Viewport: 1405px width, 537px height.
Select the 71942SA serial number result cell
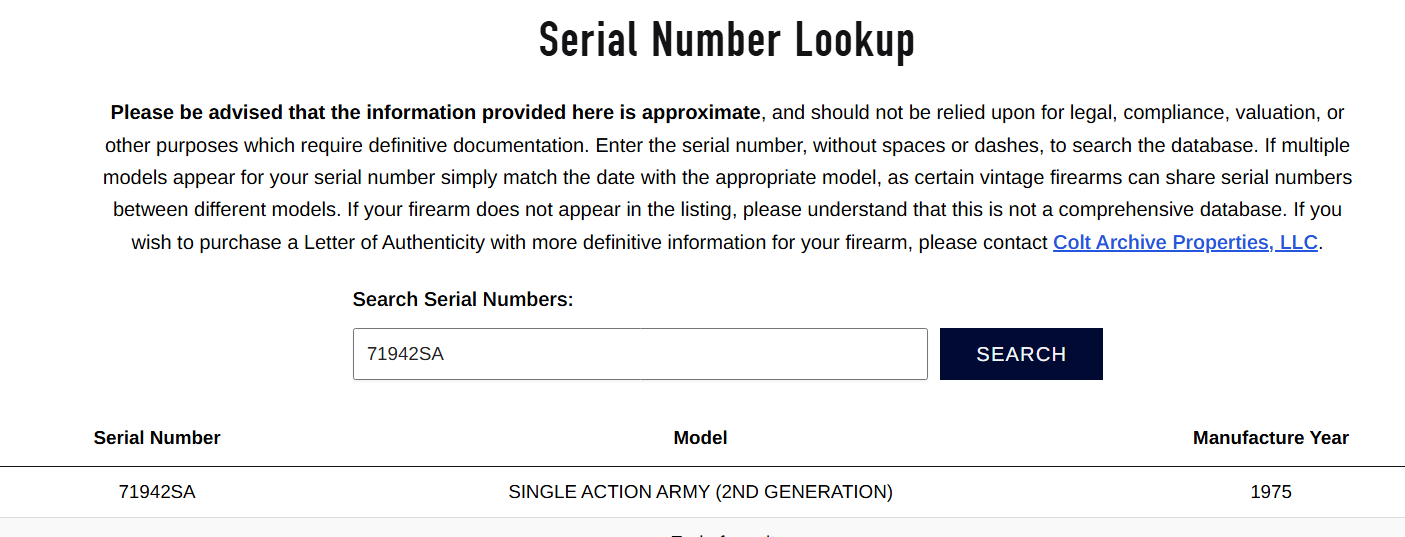pyautogui.click(x=157, y=492)
